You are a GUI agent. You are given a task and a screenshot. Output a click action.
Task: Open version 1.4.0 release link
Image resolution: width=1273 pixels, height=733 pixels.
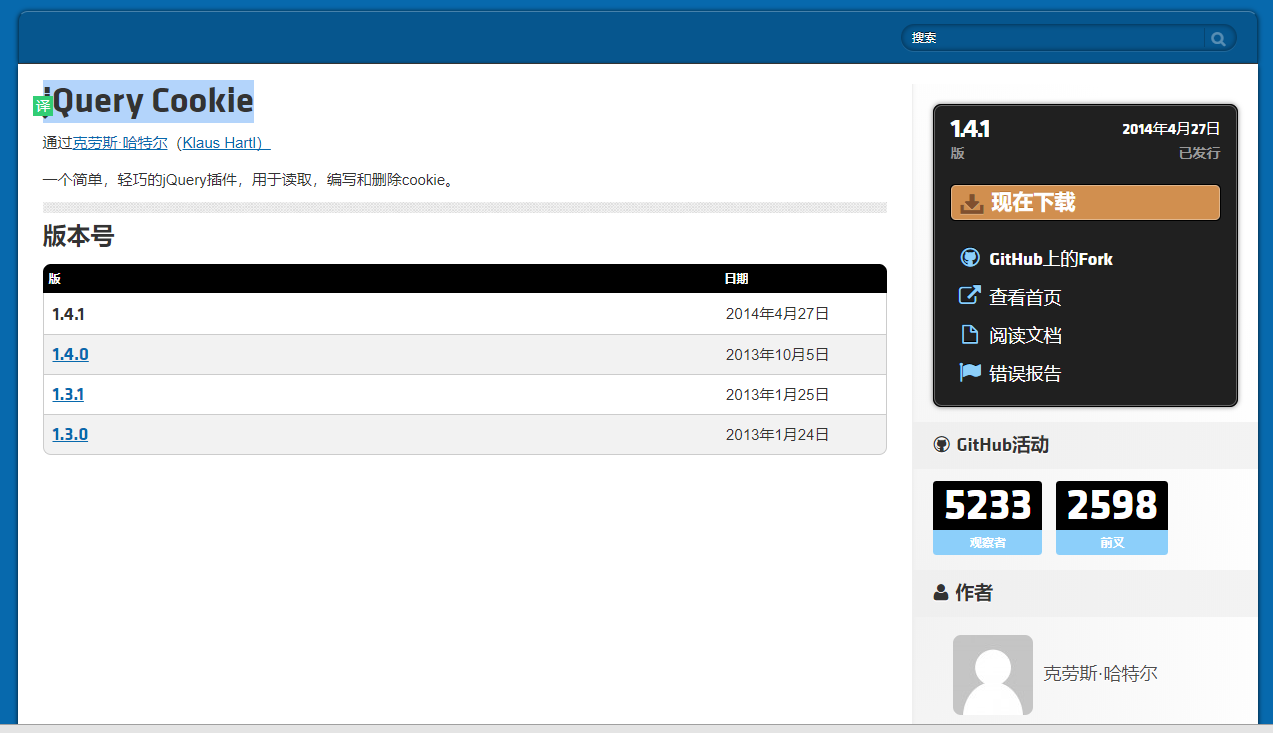[69, 354]
